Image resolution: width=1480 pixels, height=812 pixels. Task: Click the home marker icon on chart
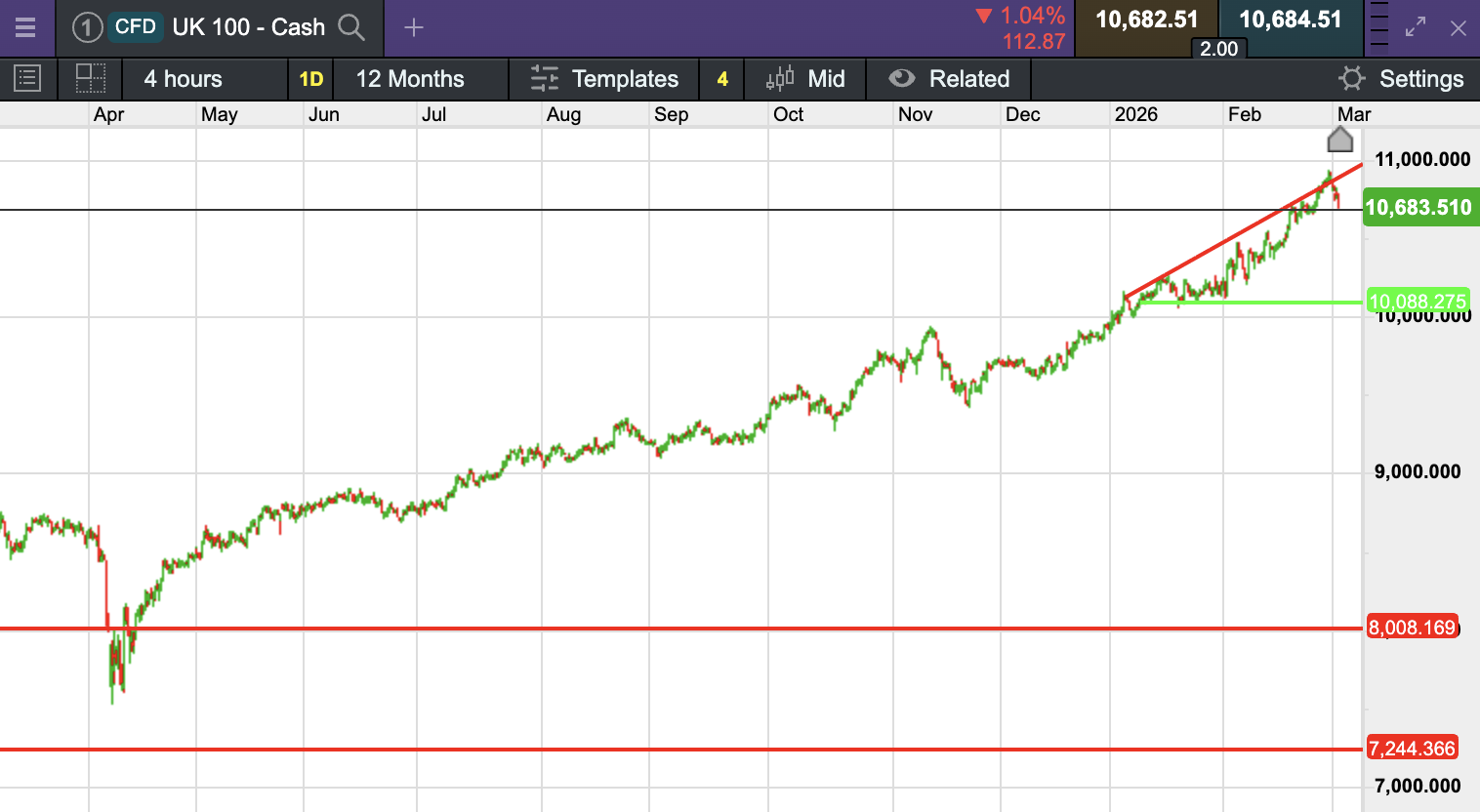1340,141
